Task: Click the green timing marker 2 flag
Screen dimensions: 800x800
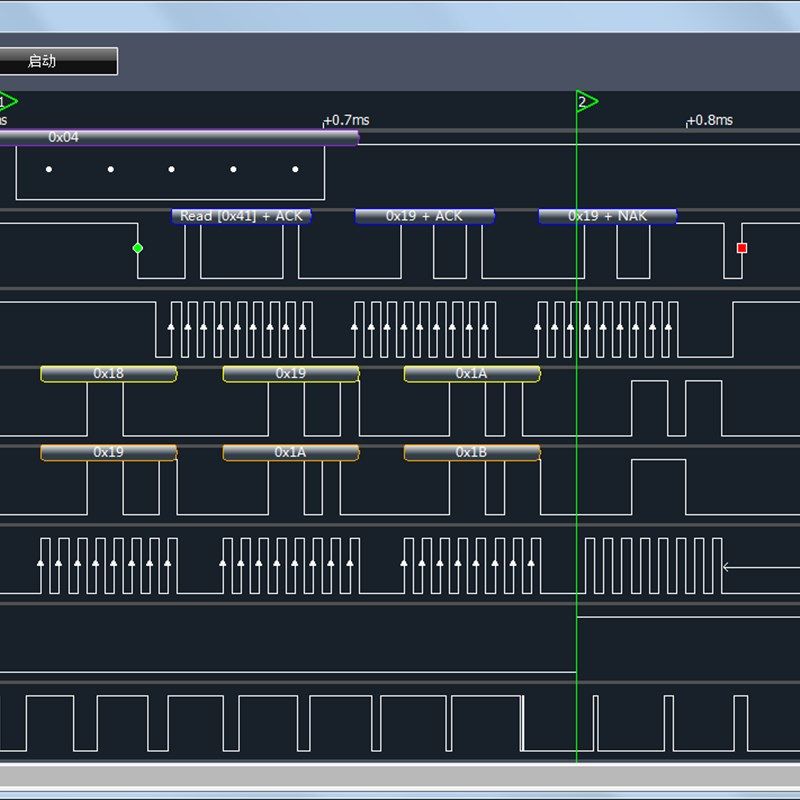Action: coord(587,102)
